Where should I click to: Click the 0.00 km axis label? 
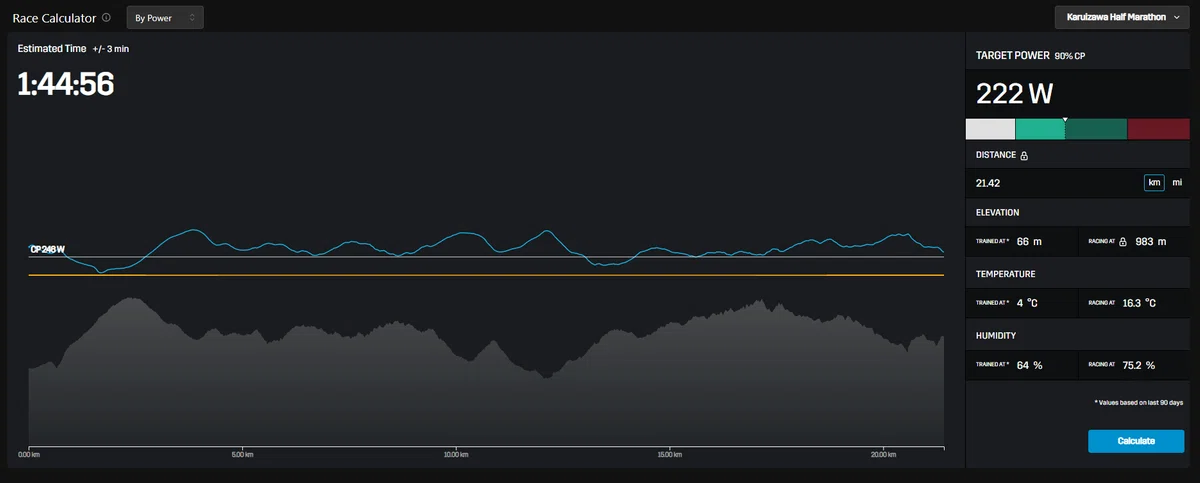pos(30,455)
